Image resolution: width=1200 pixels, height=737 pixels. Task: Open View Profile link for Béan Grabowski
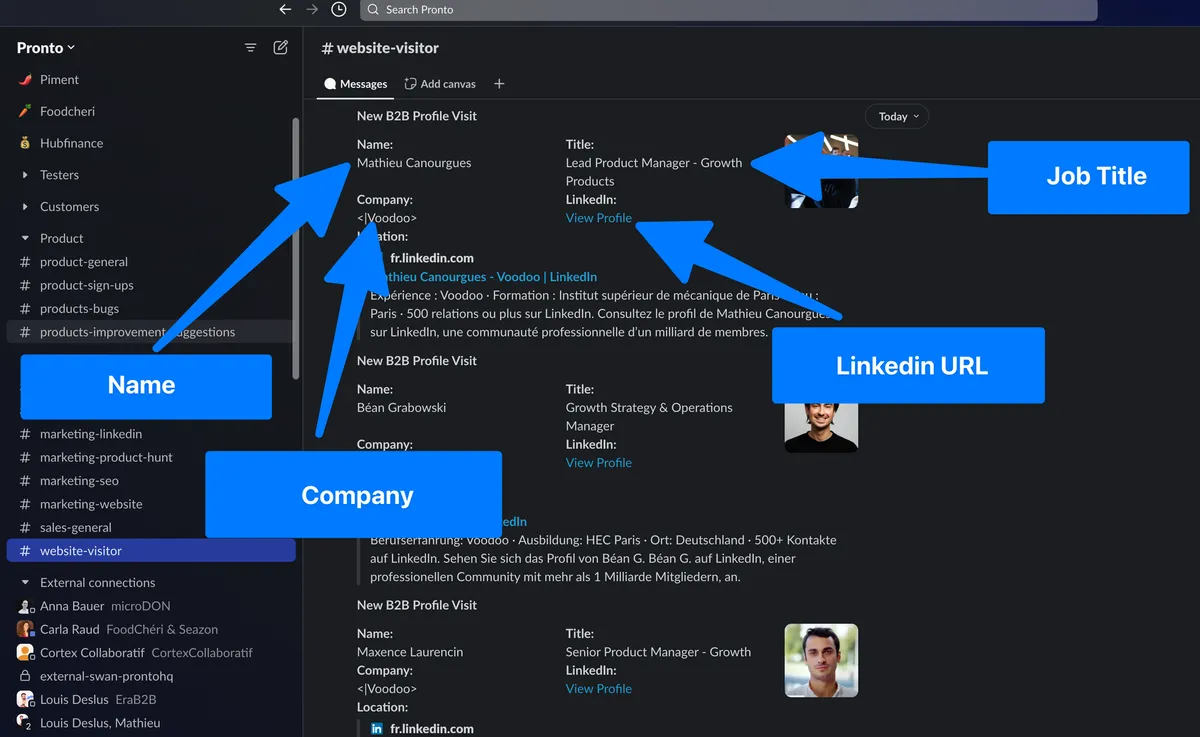pos(599,463)
